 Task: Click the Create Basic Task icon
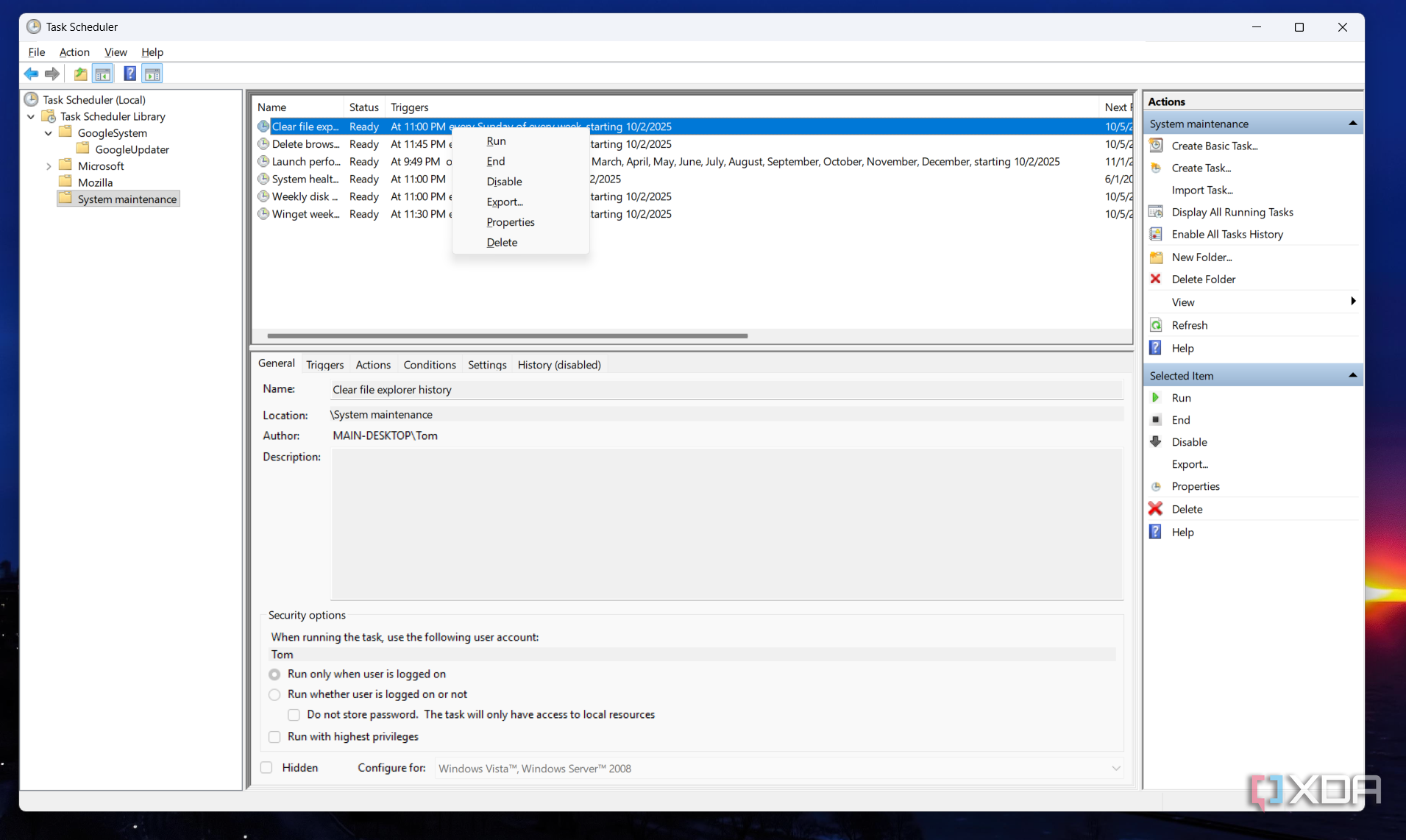click(1156, 146)
